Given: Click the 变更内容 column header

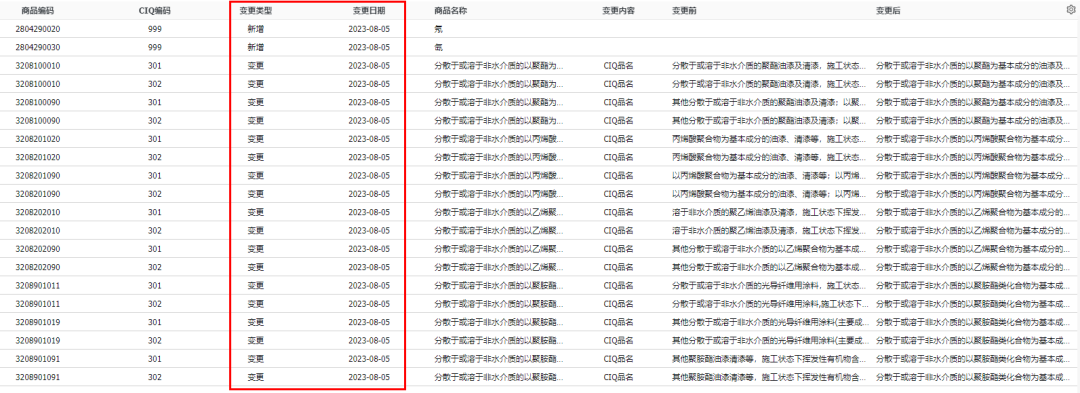Looking at the screenshot, I should 619,11.
